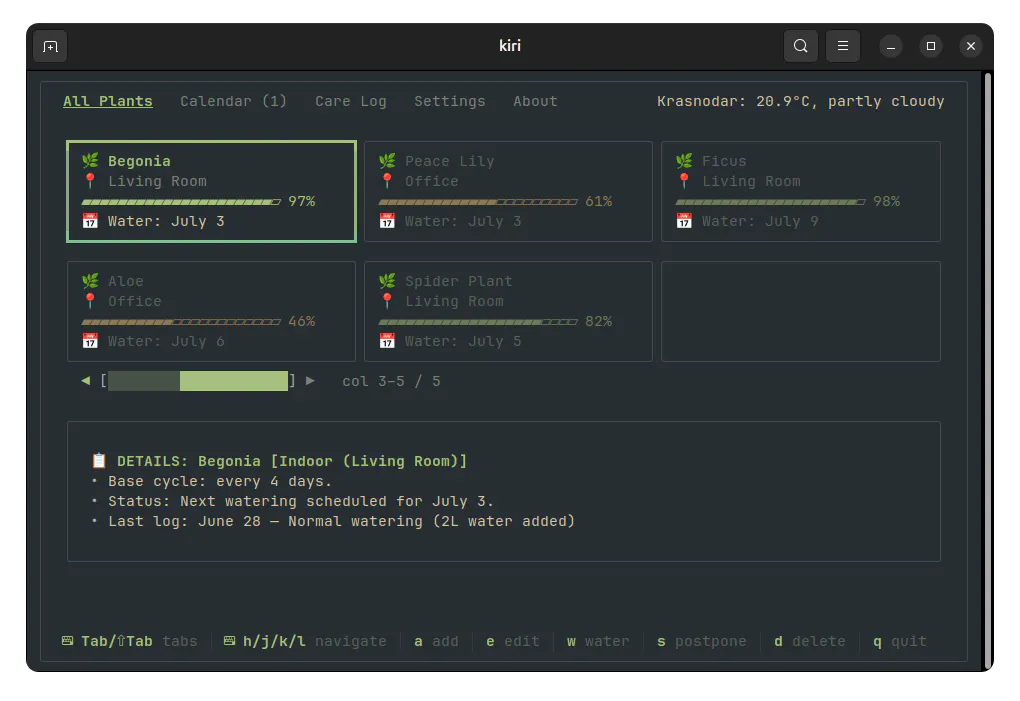The image size is (1020, 701).
Task: Click the calendar icon on Peace Lily card
Action: (x=387, y=221)
